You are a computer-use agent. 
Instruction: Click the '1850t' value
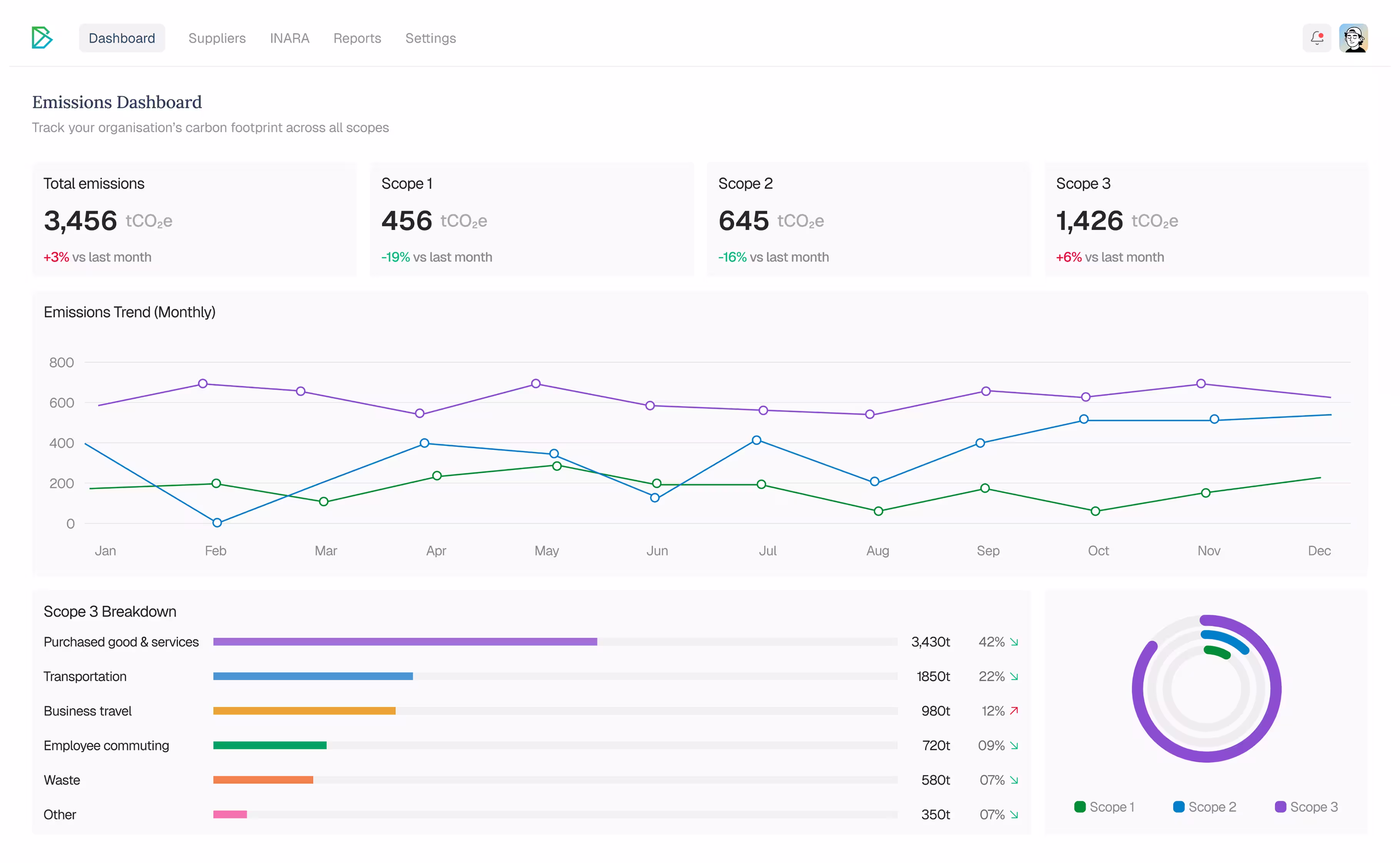point(933,676)
